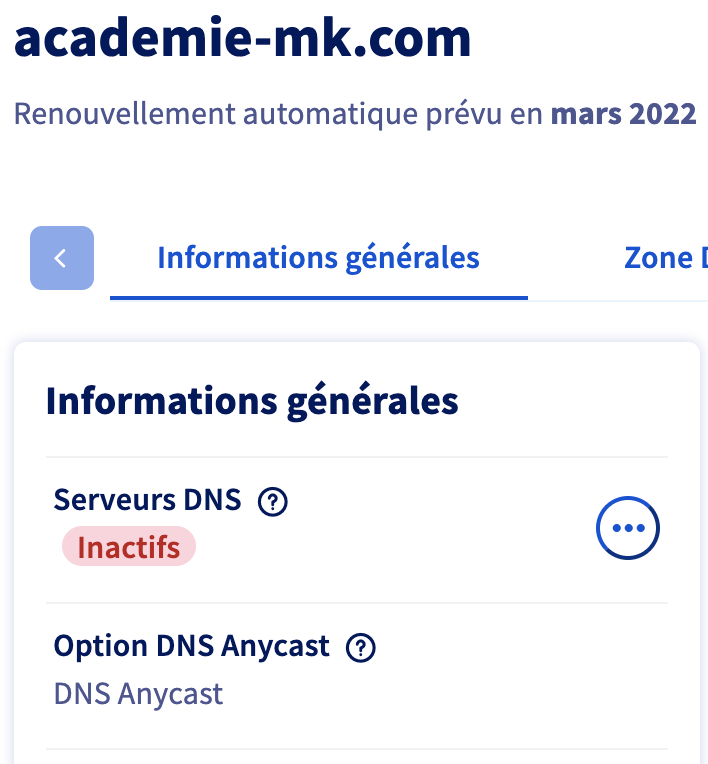Click the help icon beside Serveurs DNS

click(272, 502)
